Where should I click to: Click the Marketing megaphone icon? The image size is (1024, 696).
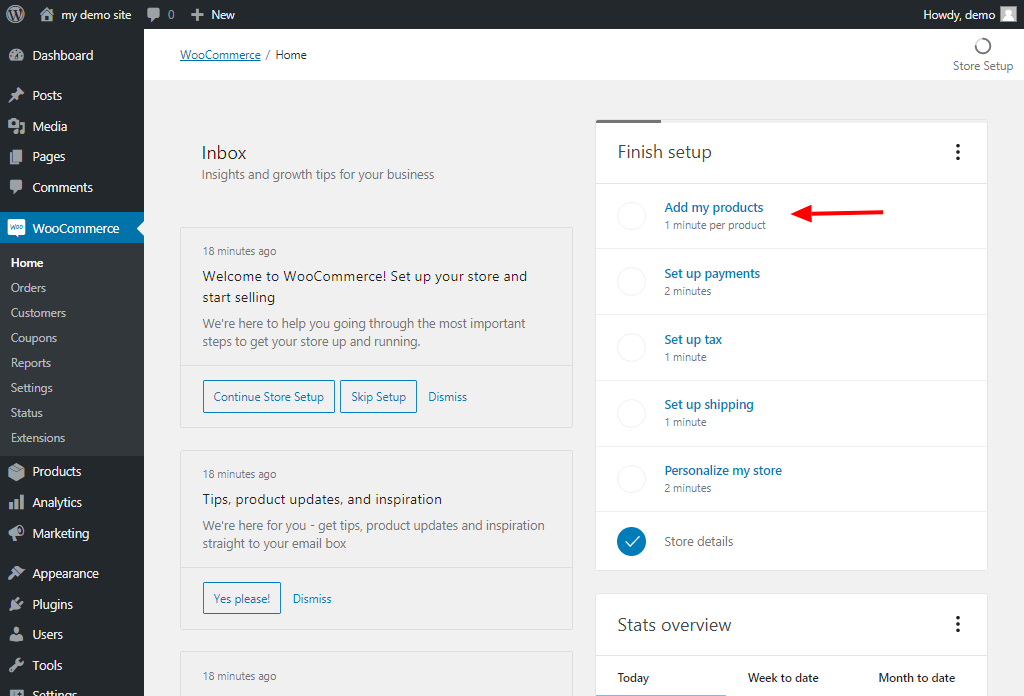[x=16, y=533]
